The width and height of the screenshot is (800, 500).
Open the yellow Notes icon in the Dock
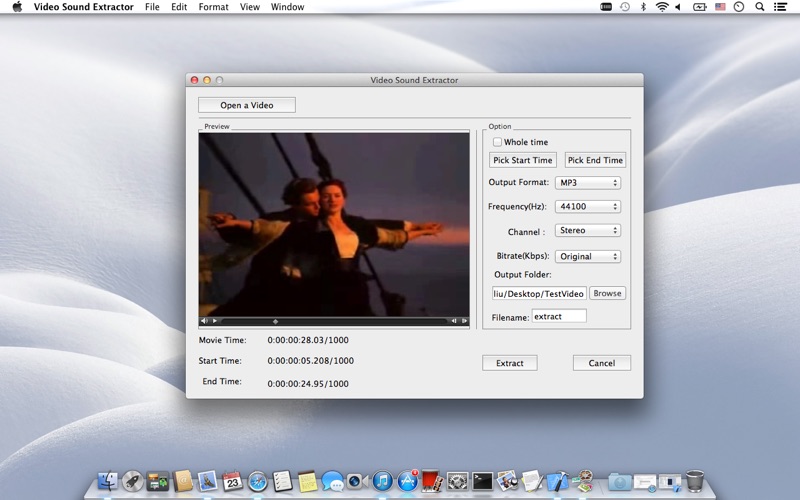click(308, 481)
